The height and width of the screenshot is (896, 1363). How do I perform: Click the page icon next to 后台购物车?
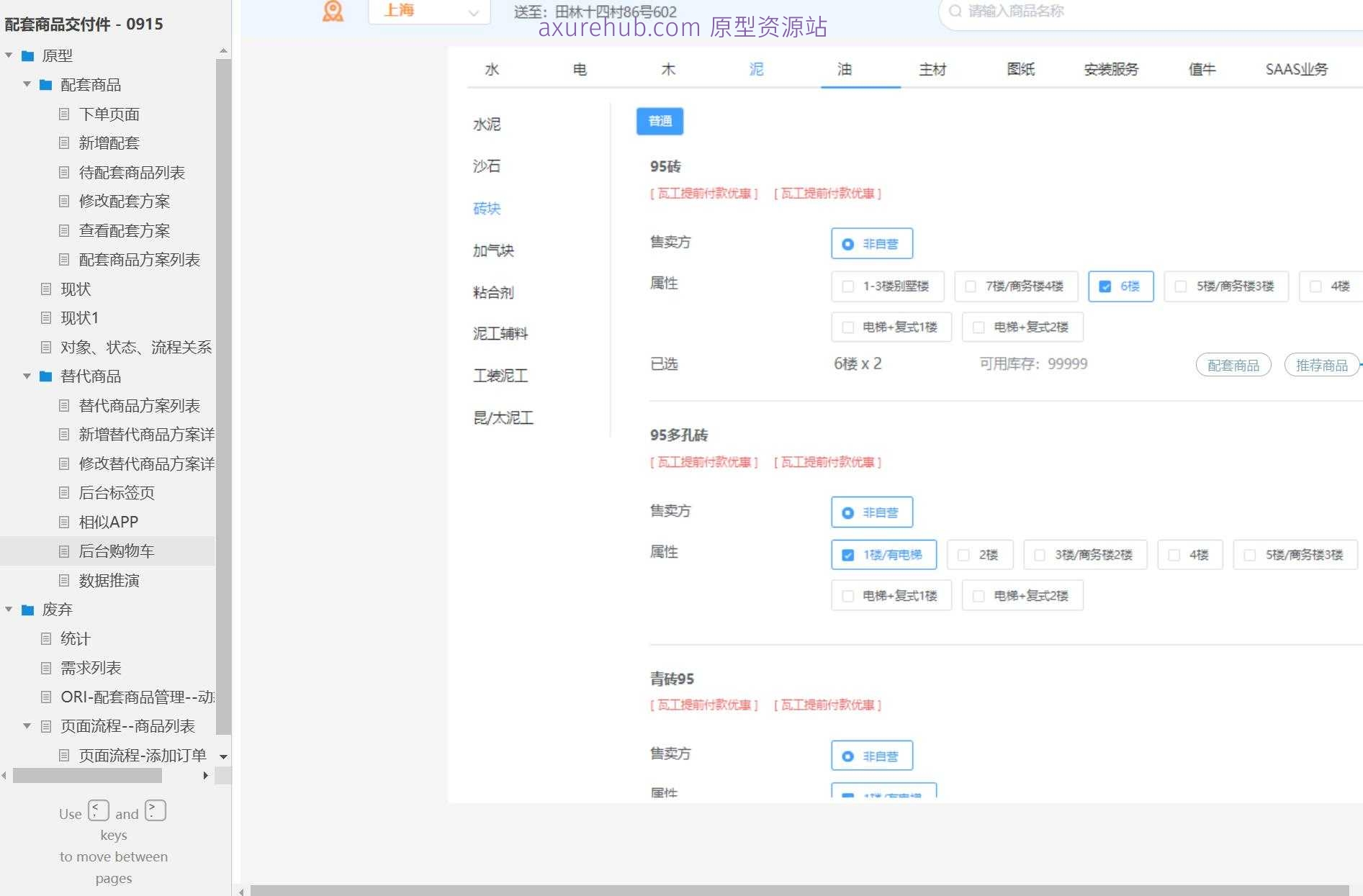point(64,551)
